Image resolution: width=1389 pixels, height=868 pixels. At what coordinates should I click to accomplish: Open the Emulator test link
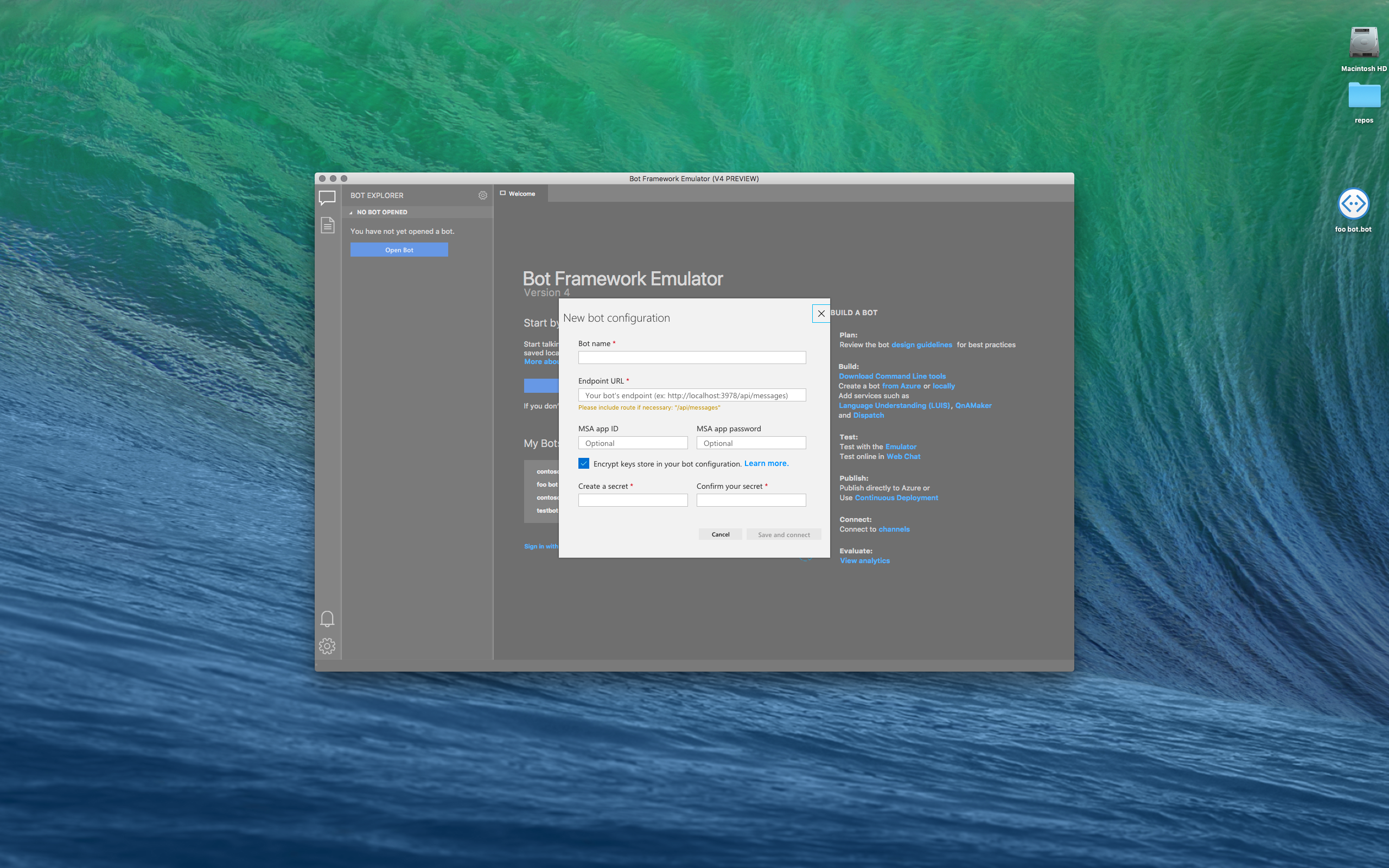click(901, 446)
